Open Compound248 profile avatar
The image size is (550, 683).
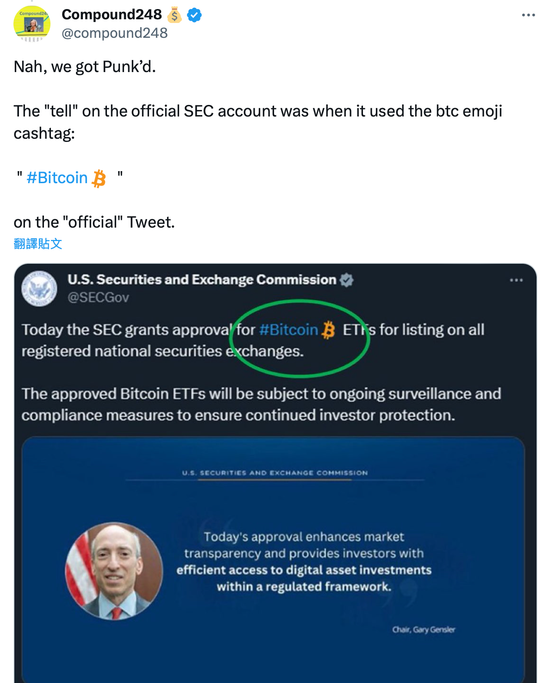click(32, 24)
